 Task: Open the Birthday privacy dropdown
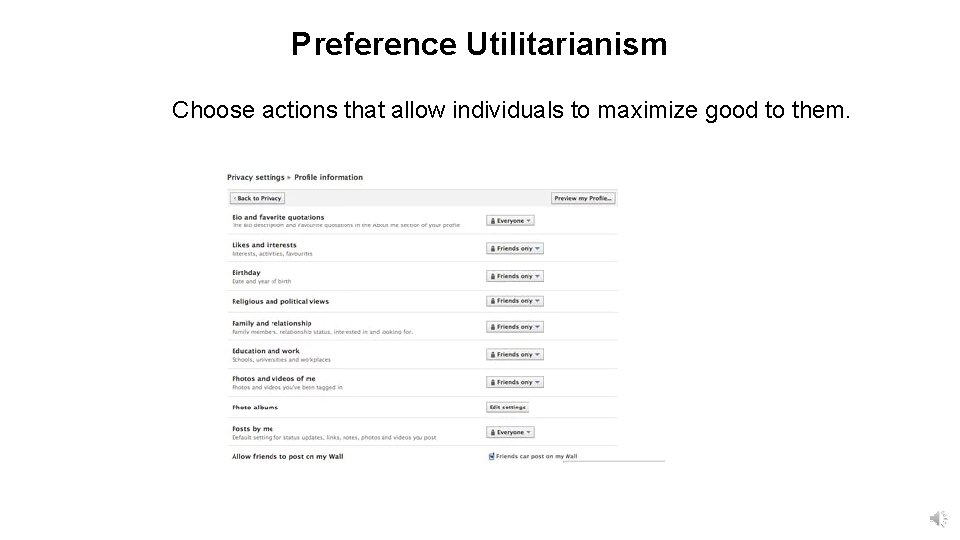(515, 276)
